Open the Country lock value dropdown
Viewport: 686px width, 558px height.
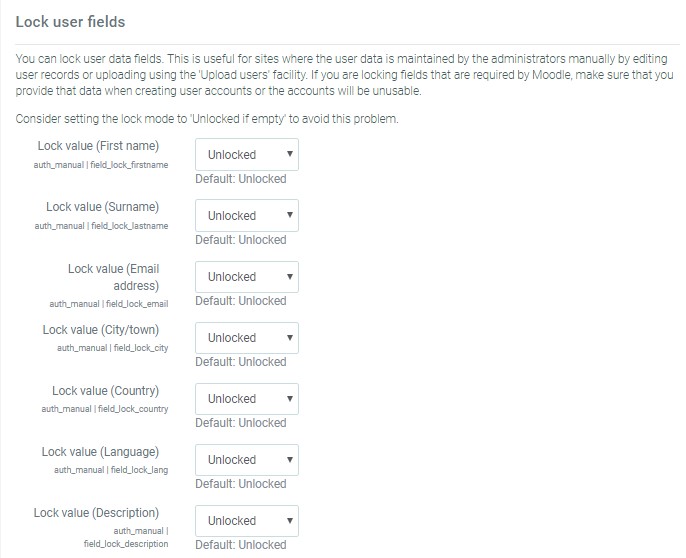[247, 399]
